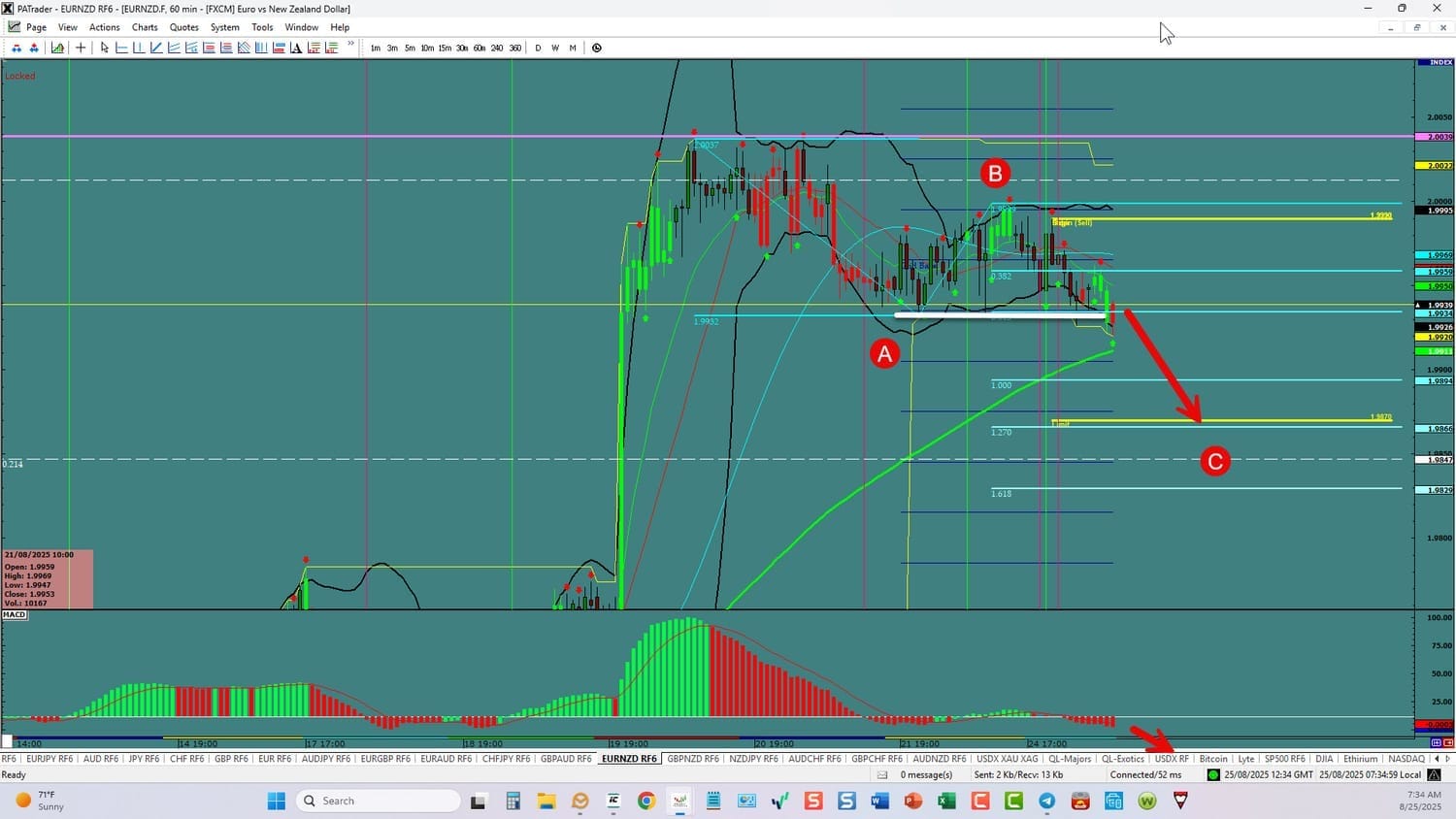Viewport: 1456px width, 819px height.
Task: Click the MACD indicator label
Action: (15, 614)
